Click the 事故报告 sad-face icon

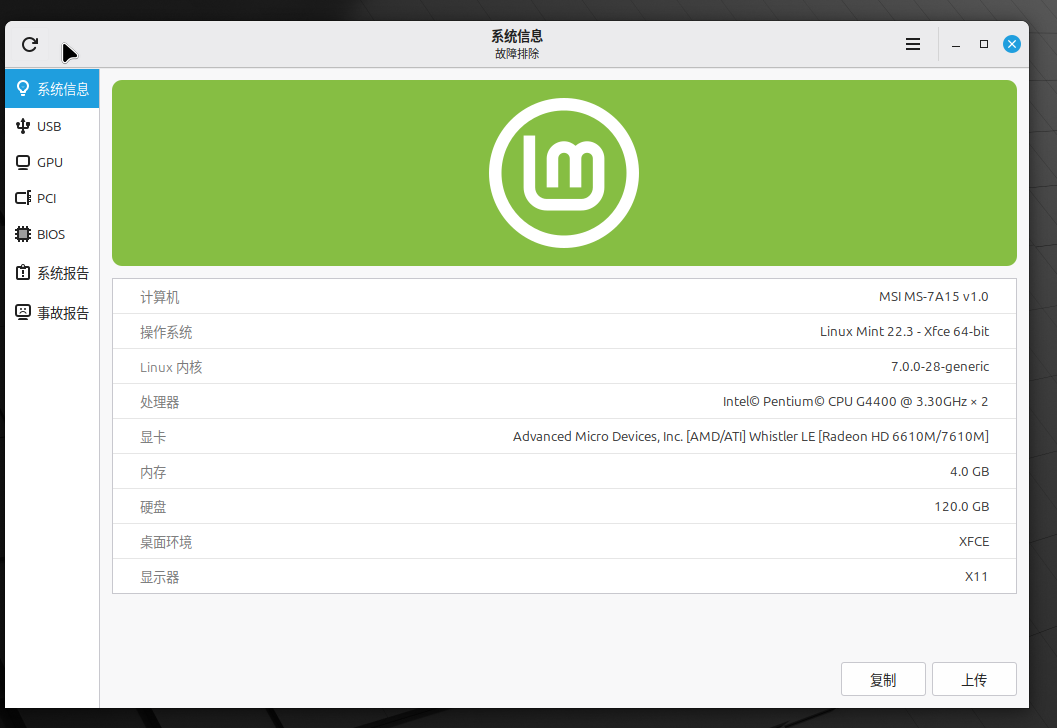[23, 312]
